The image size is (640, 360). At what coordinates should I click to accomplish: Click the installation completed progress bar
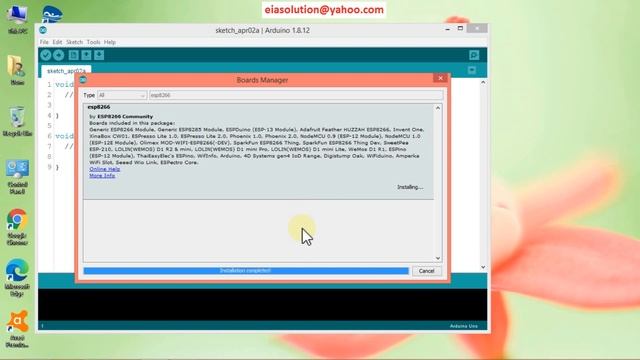click(x=246, y=271)
